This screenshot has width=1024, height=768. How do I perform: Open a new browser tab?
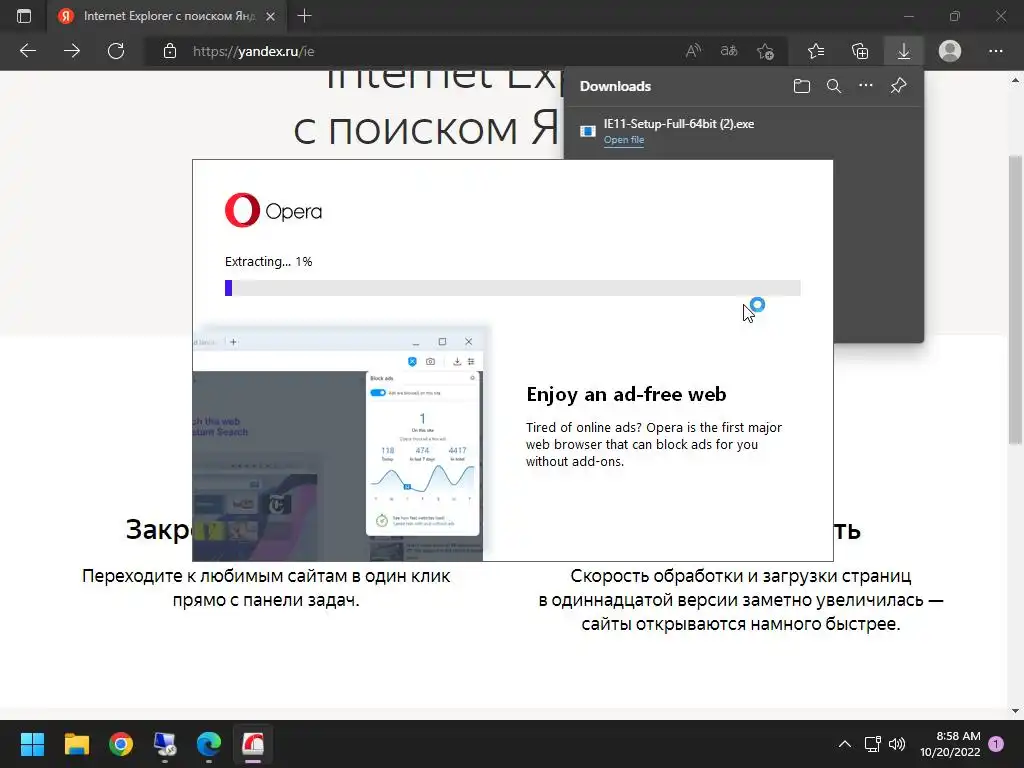click(304, 16)
